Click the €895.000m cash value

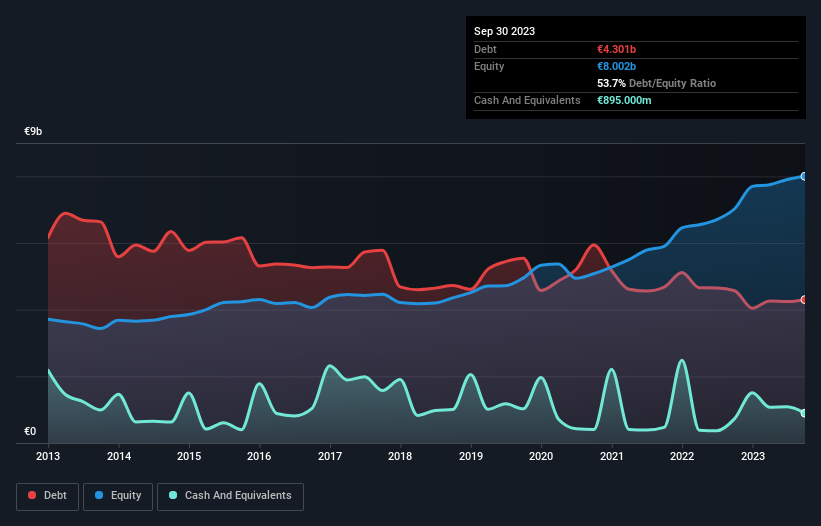[624, 100]
